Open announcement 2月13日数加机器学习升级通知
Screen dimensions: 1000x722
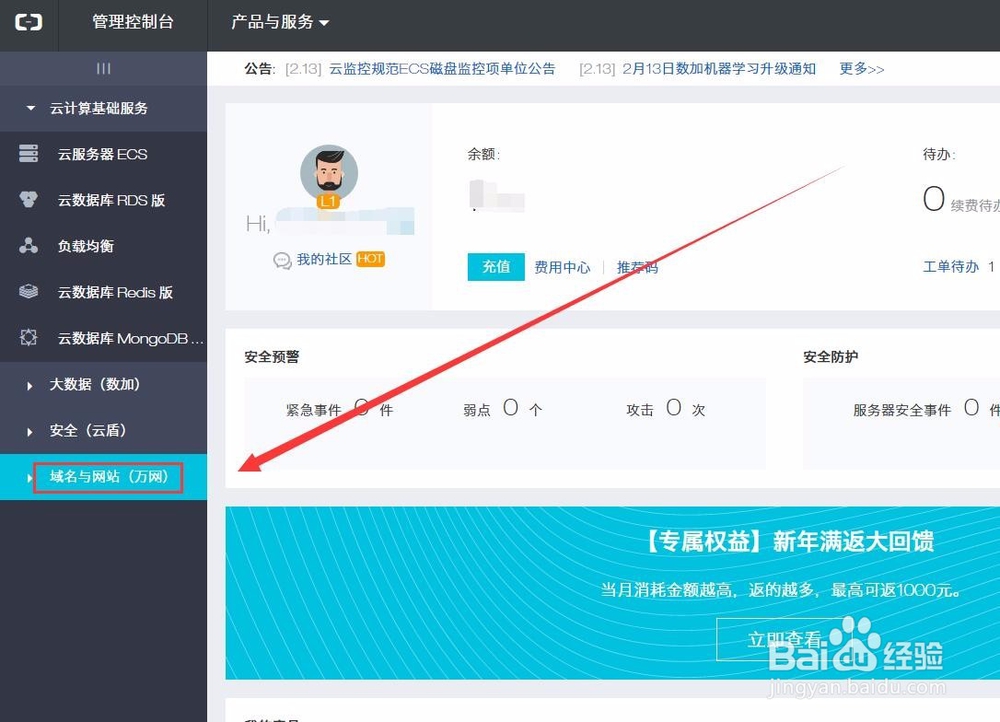pyautogui.click(x=719, y=69)
